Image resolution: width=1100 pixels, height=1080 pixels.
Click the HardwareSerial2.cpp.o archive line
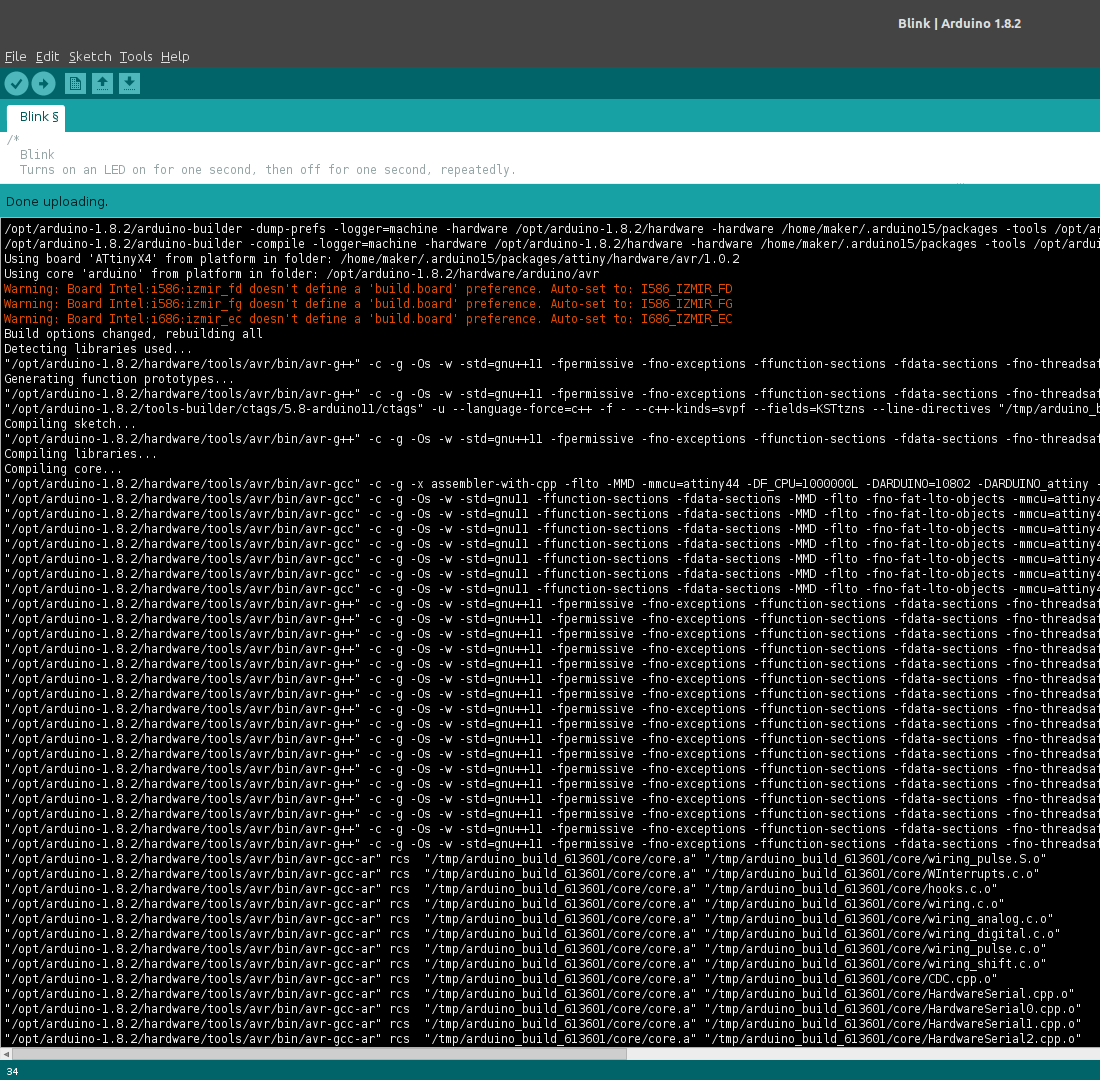click(x=542, y=1039)
